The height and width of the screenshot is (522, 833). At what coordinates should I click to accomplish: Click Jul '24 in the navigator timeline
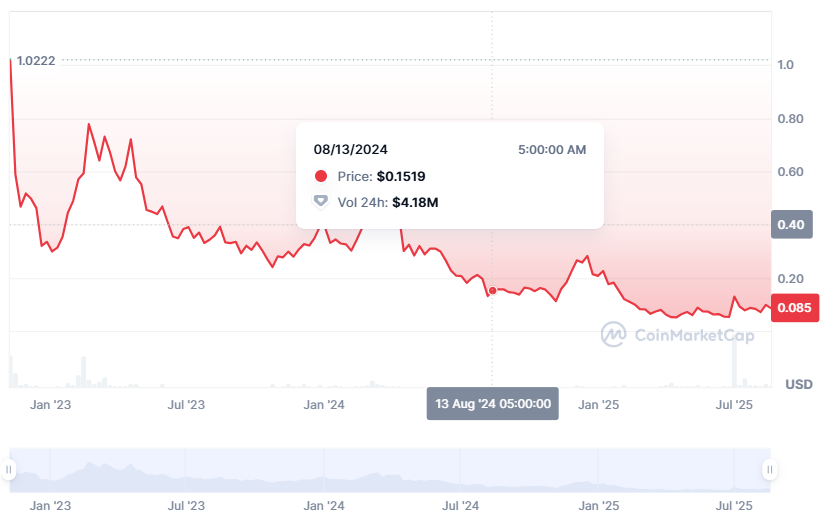460,506
